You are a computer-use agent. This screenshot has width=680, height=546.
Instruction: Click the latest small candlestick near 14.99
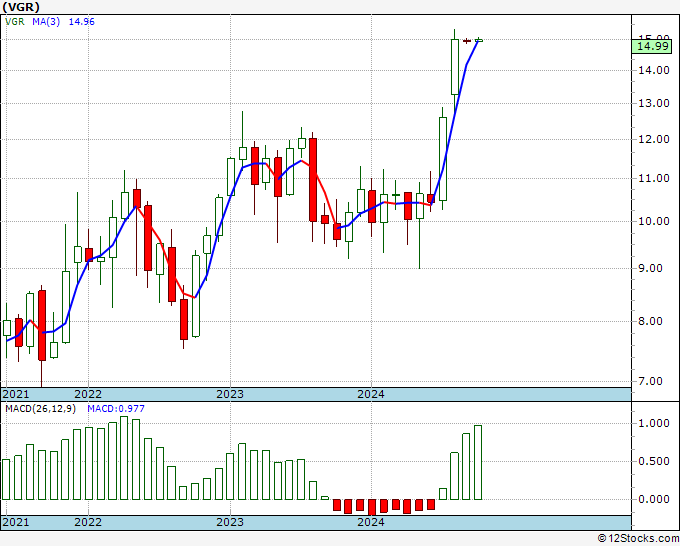pos(479,40)
